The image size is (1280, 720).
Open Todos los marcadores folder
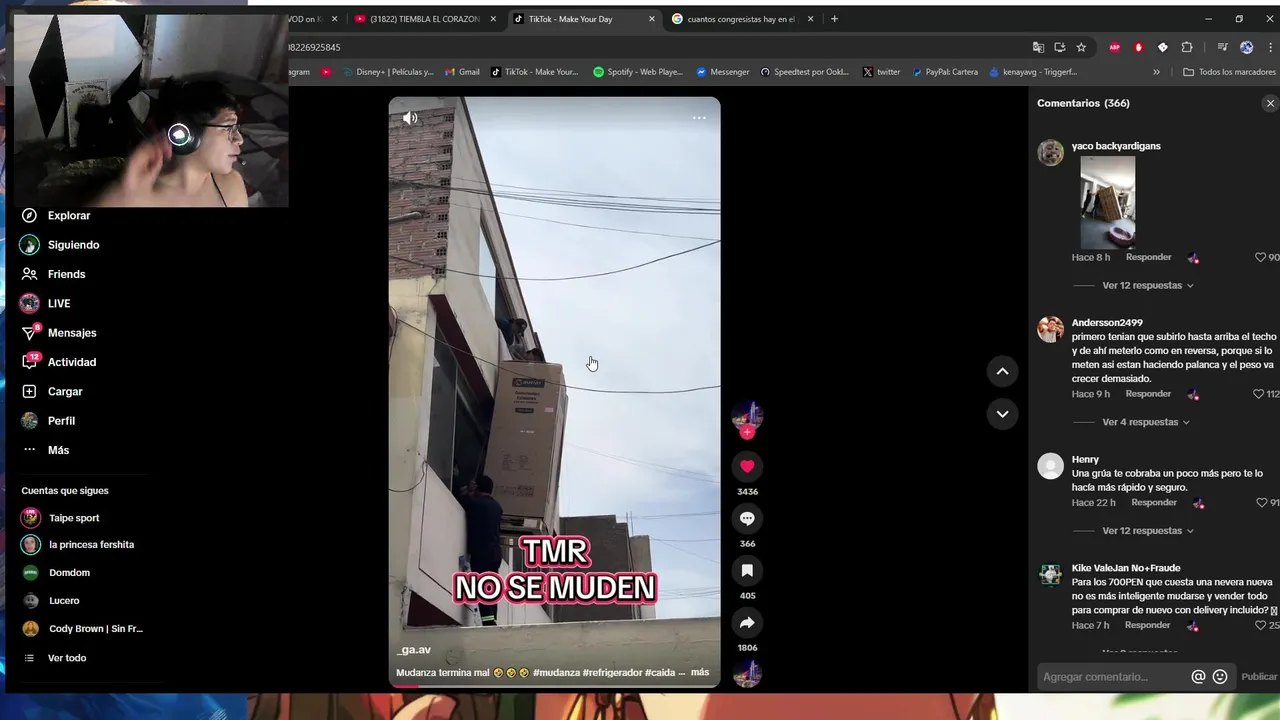click(x=1229, y=72)
